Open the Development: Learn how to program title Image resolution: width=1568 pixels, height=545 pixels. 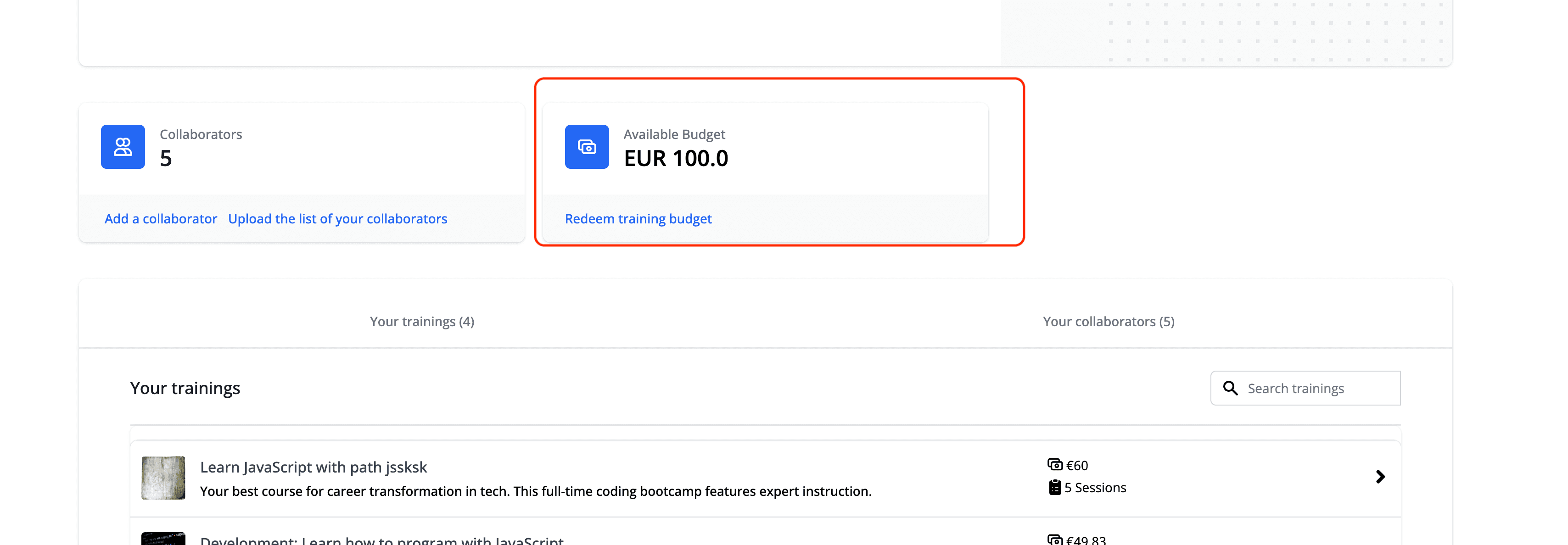(x=381, y=539)
